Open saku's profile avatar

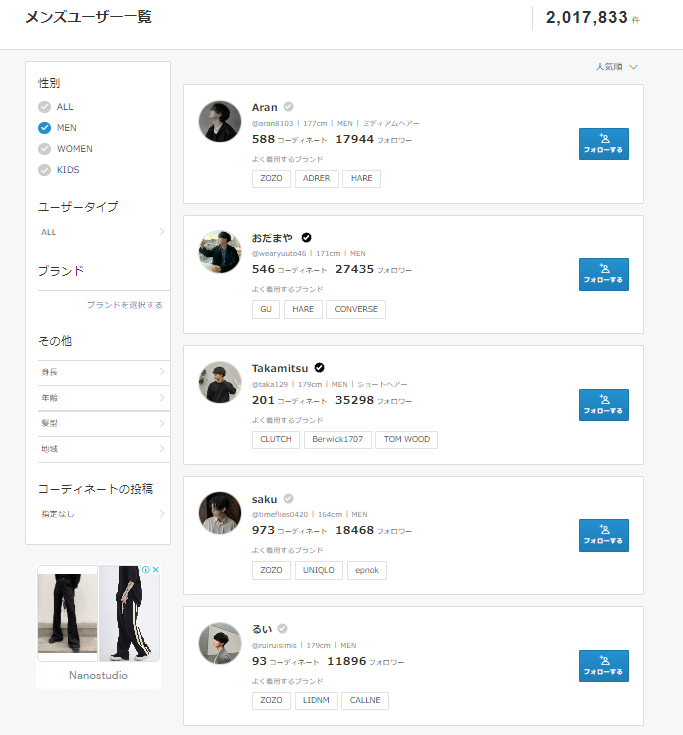[220, 513]
